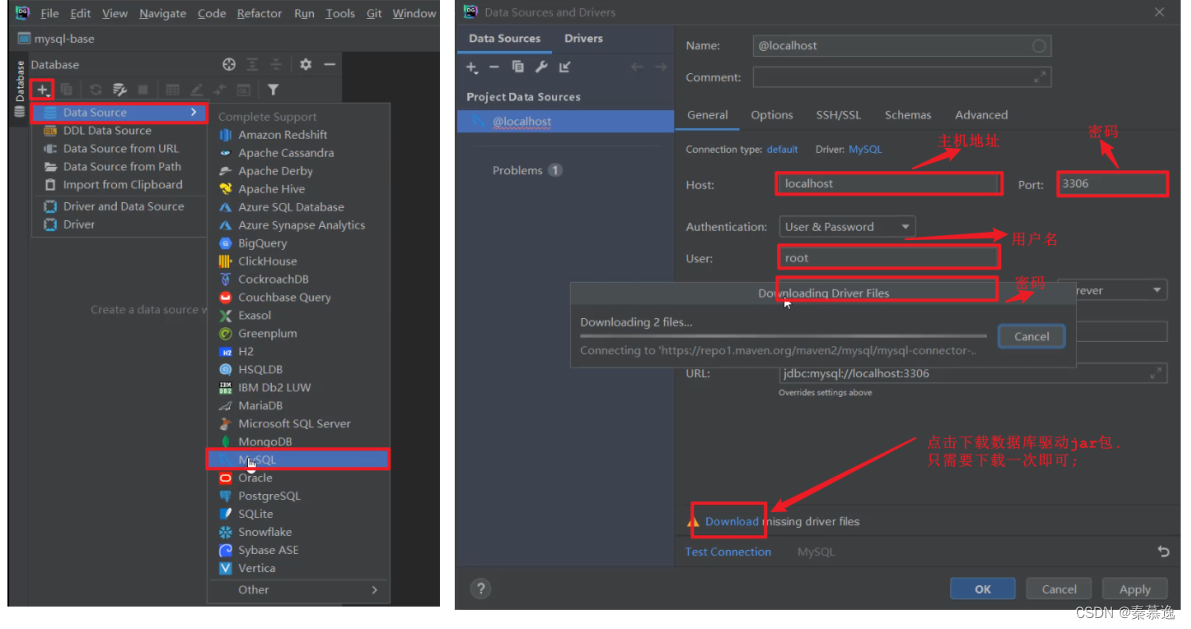Expand the URL field icon
Screen dimensions: 1191x629
1155,373
